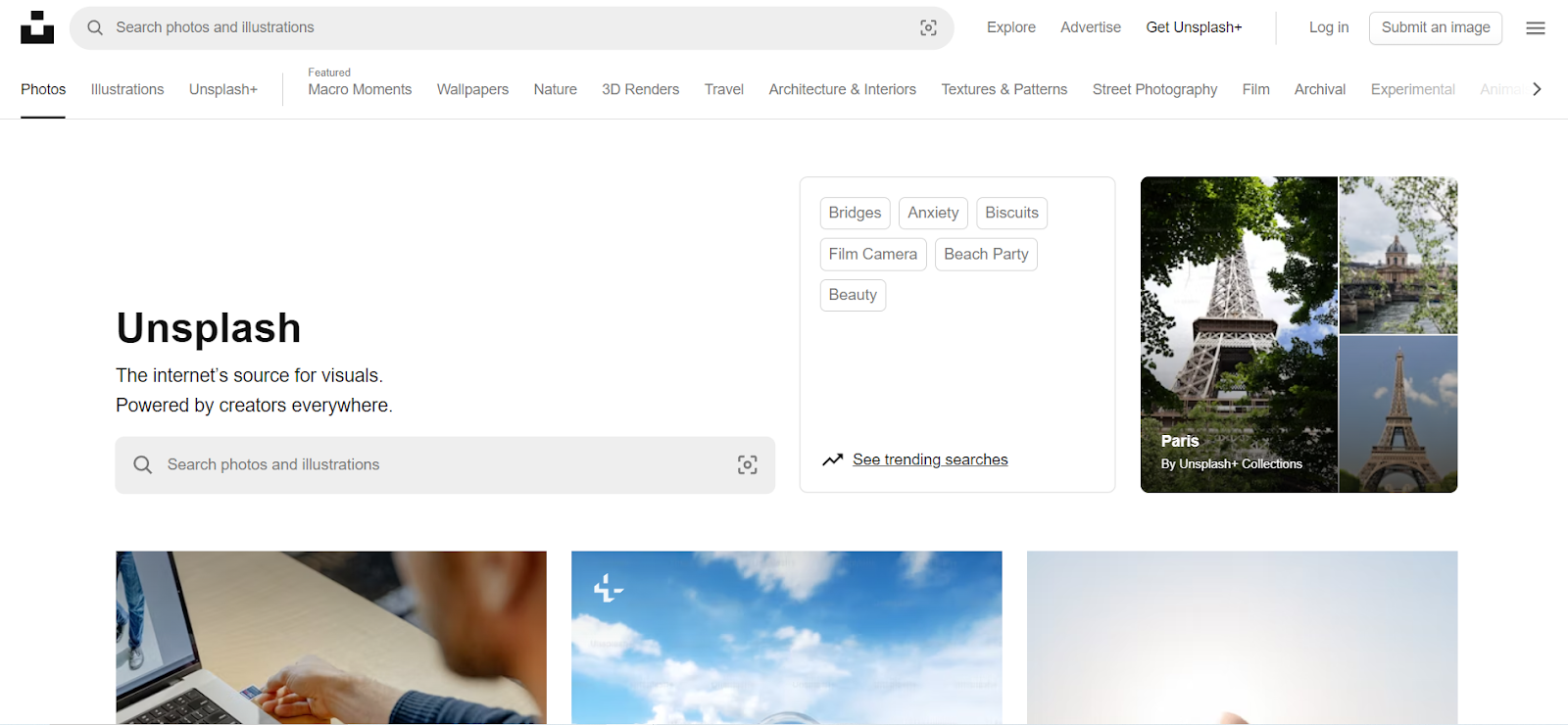
Task: Focus the top search photos input
Action: pyautogui.click(x=510, y=27)
